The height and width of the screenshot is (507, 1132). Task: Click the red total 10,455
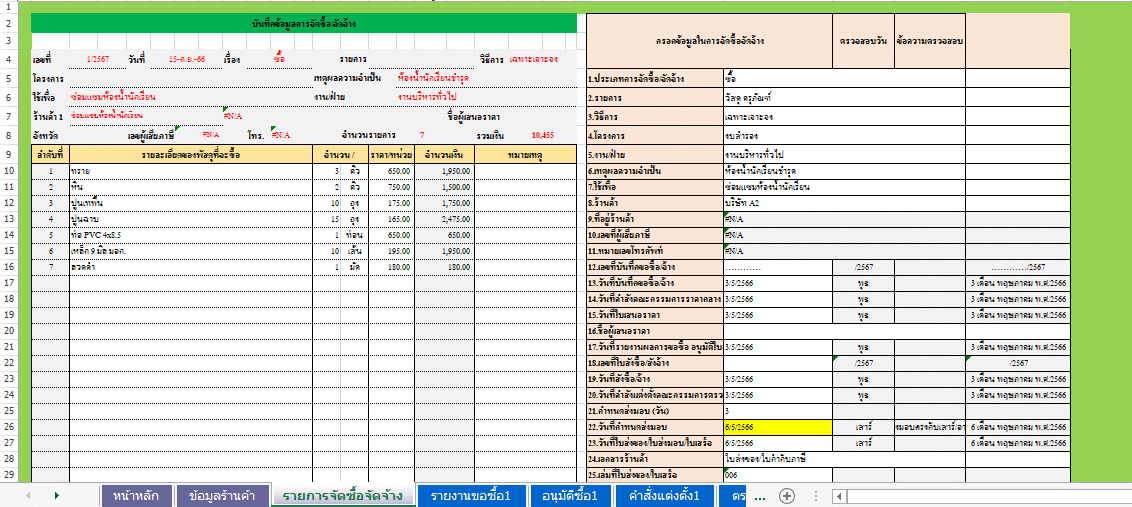(542, 135)
